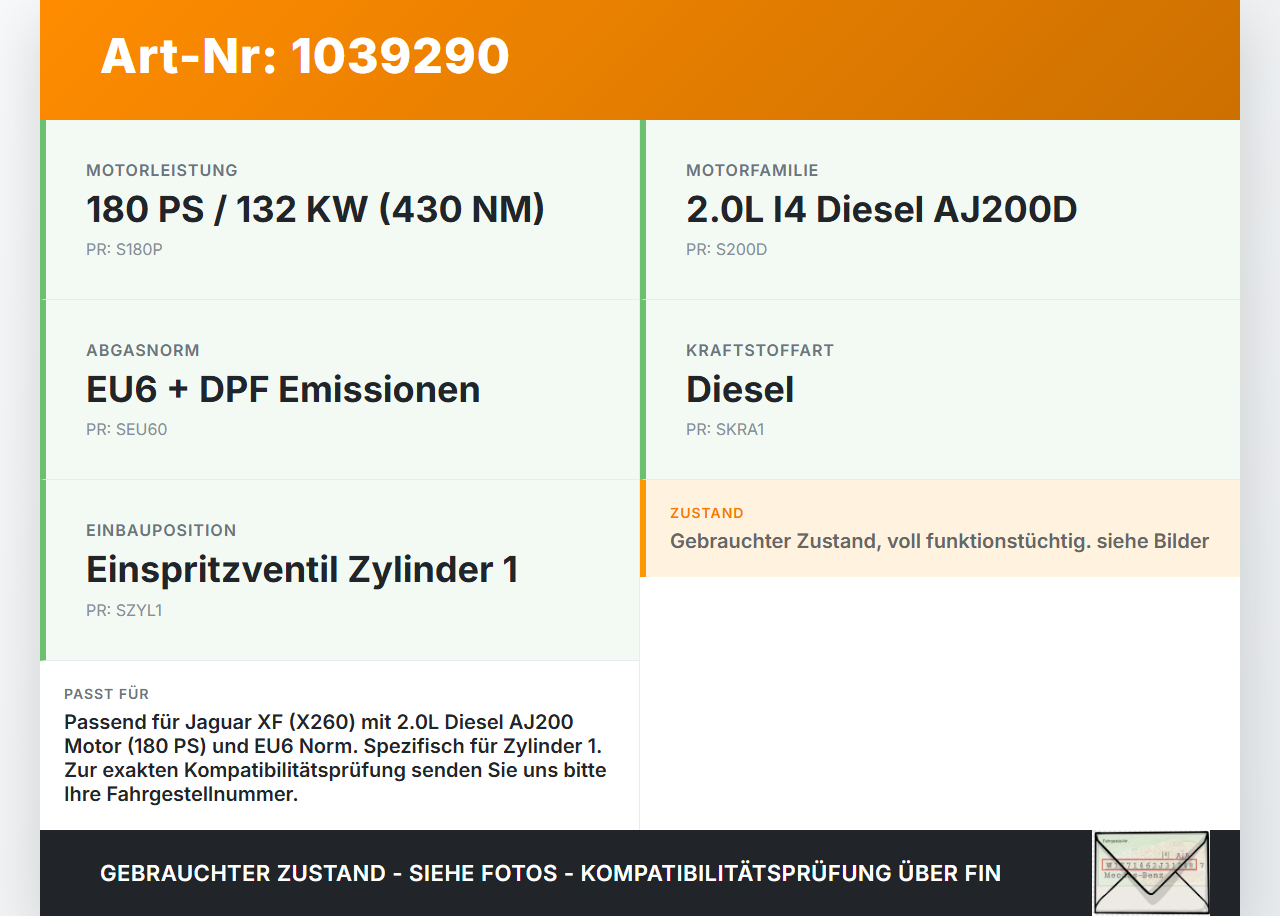The width and height of the screenshot is (1280, 916).
Task: Click the envelope VIN document icon
Action: tap(1151, 872)
